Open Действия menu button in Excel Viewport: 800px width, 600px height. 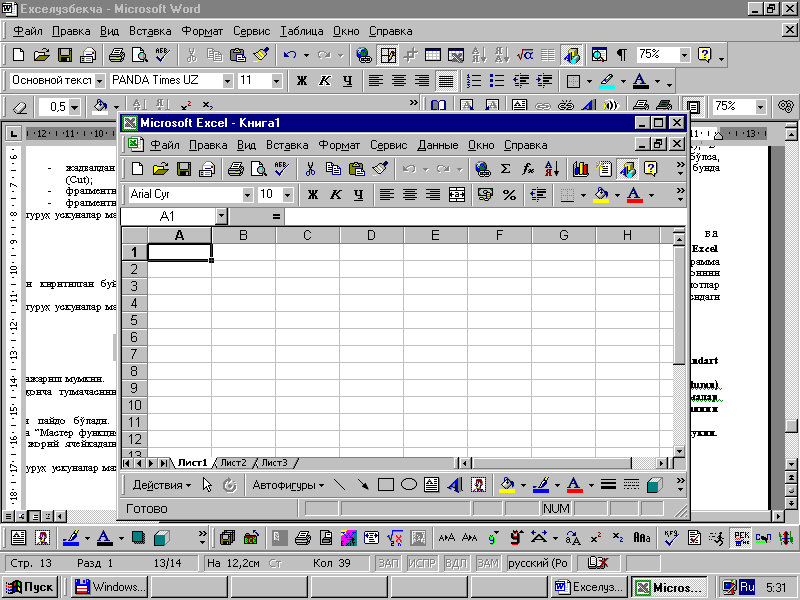pos(162,485)
